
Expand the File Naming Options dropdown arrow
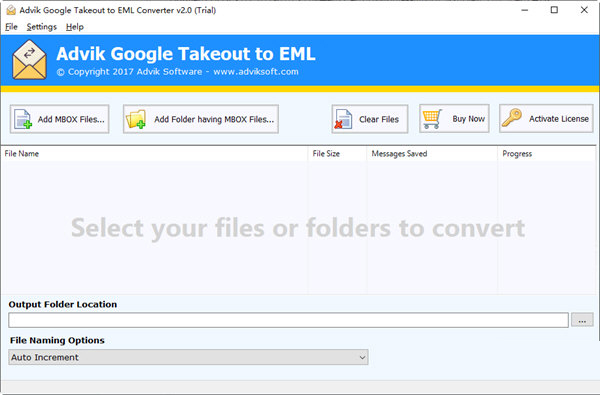[x=362, y=357]
